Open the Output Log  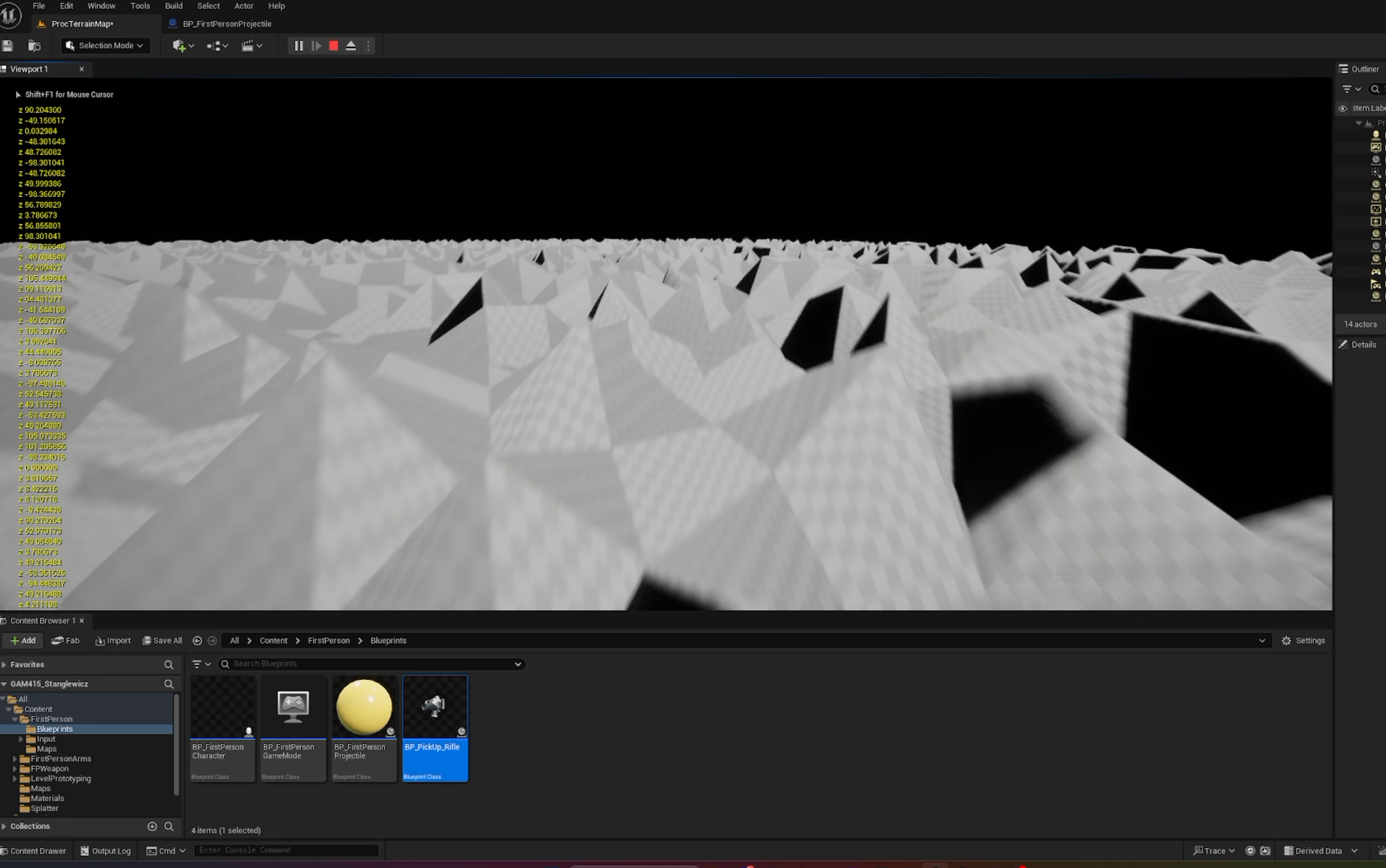click(x=106, y=851)
